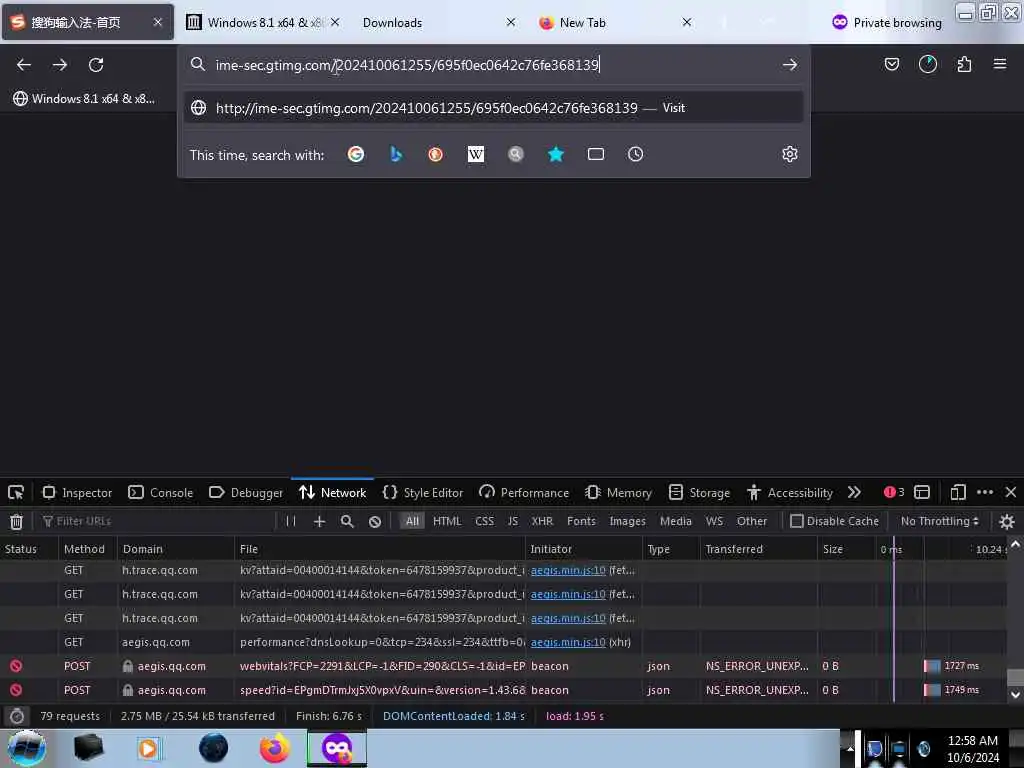The width and height of the screenshot is (1024, 768).
Task: Switch to the Inspector panel
Action: [77, 492]
